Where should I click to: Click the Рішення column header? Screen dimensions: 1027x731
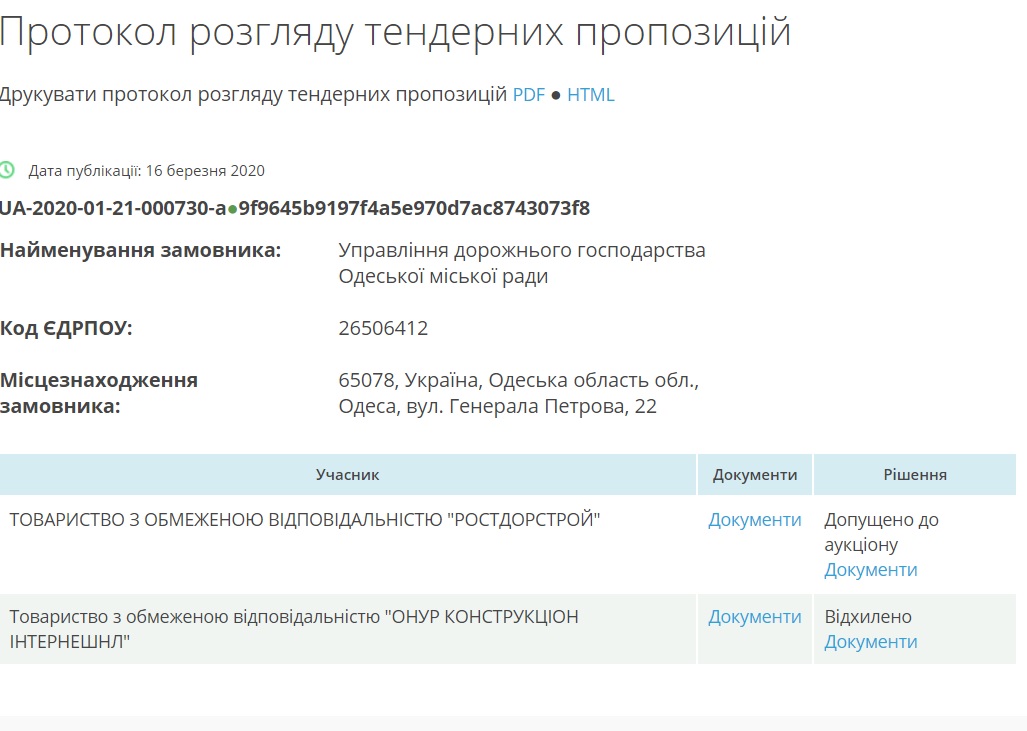(915, 475)
